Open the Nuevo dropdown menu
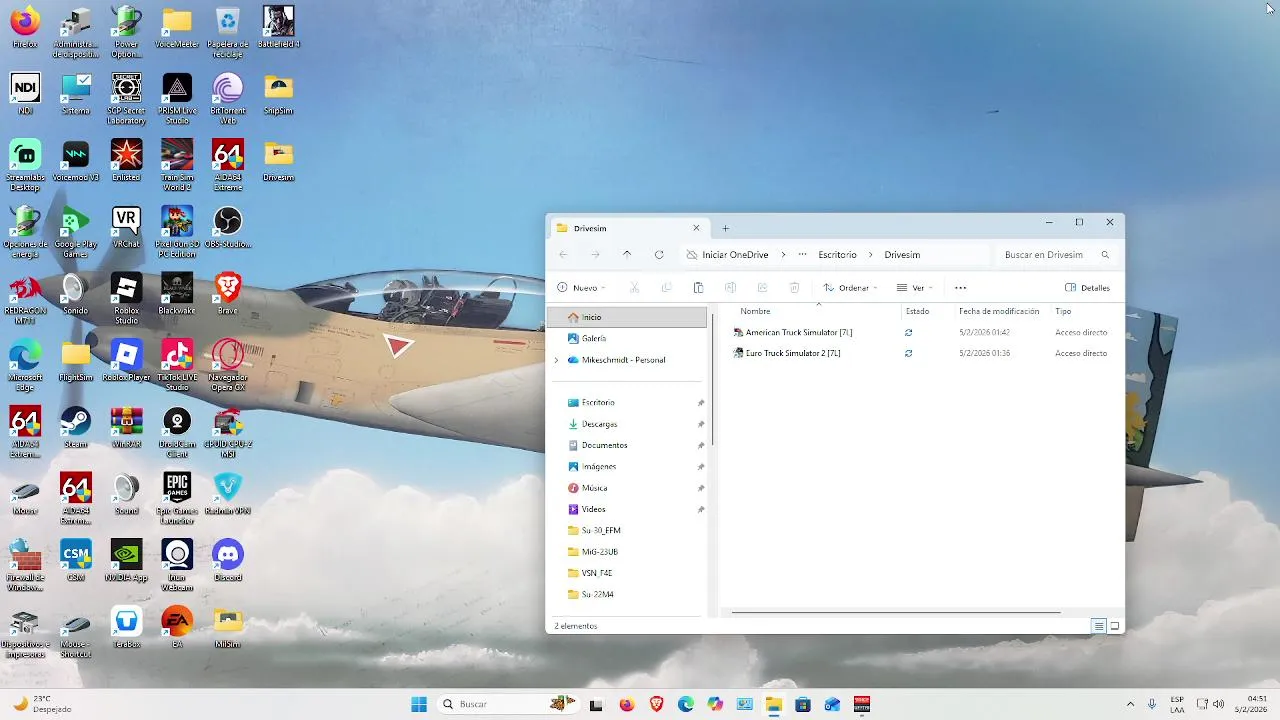 point(582,288)
